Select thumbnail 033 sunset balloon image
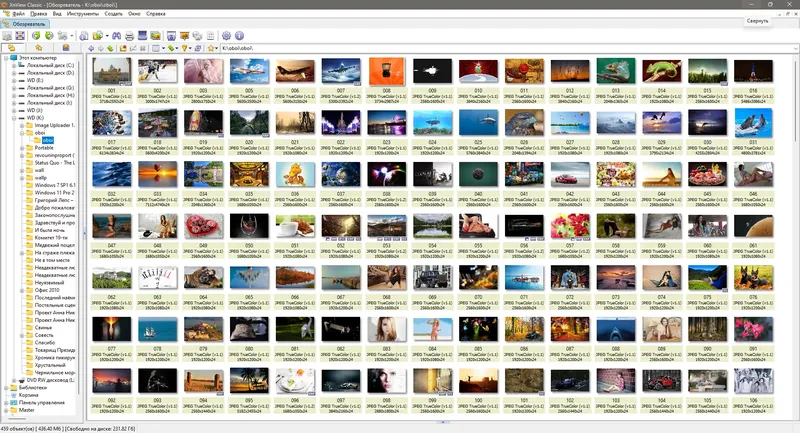This screenshot has width=800, height=433. 158,175
